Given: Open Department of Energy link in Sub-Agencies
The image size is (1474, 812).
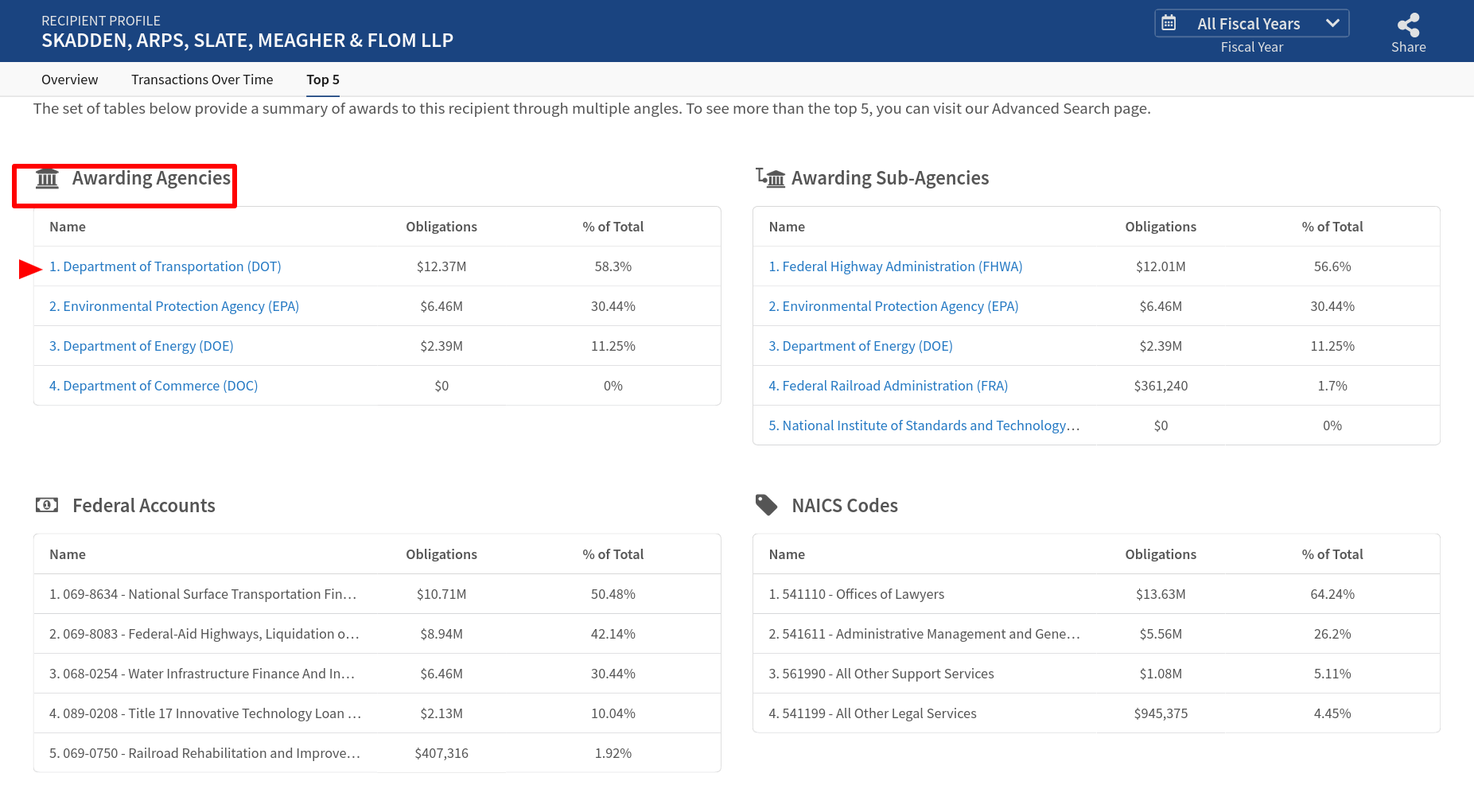Looking at the screenshot, I should [x=861, y=346].
